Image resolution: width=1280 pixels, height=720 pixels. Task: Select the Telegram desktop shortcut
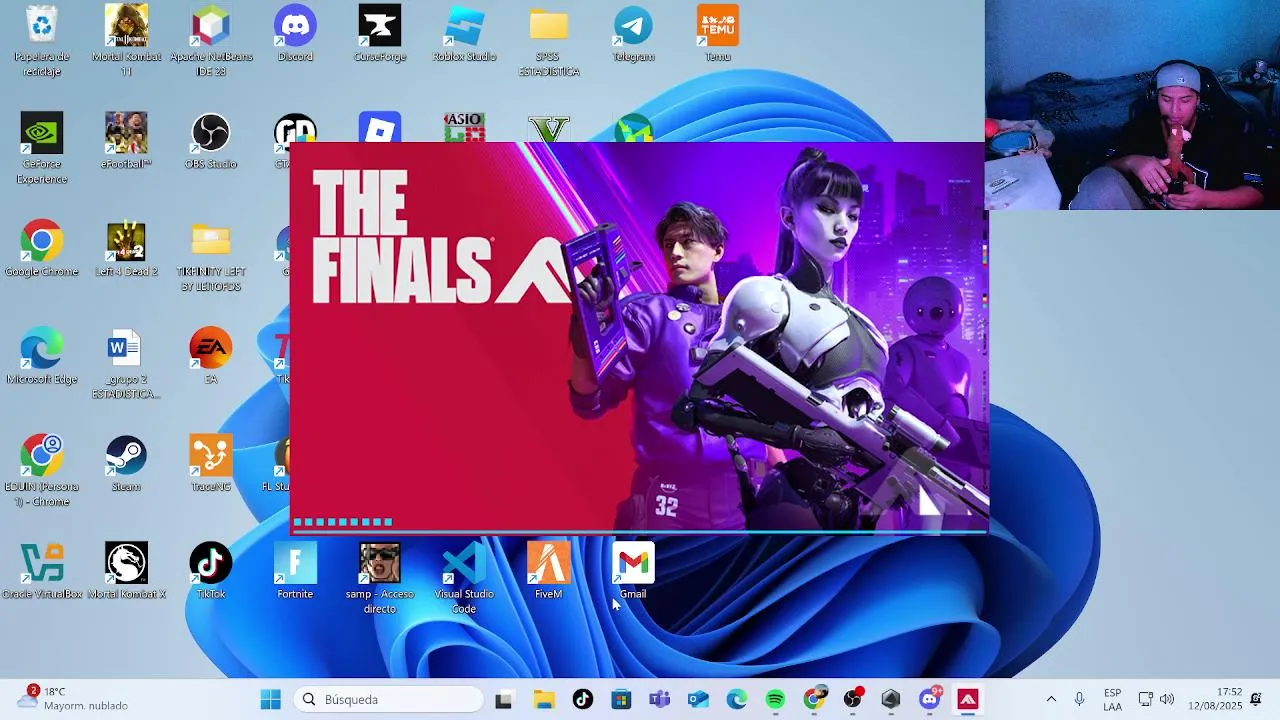tap(633, 35)
